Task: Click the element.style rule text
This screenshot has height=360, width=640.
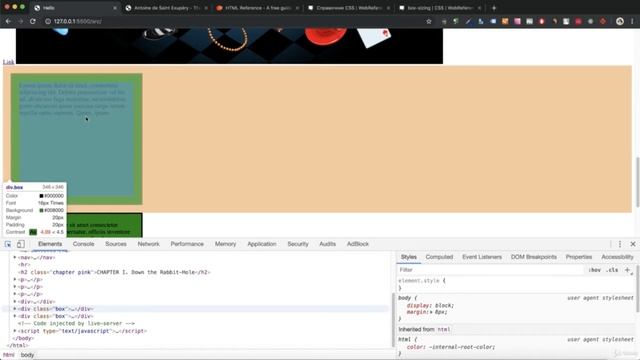Action: point(422,281)
